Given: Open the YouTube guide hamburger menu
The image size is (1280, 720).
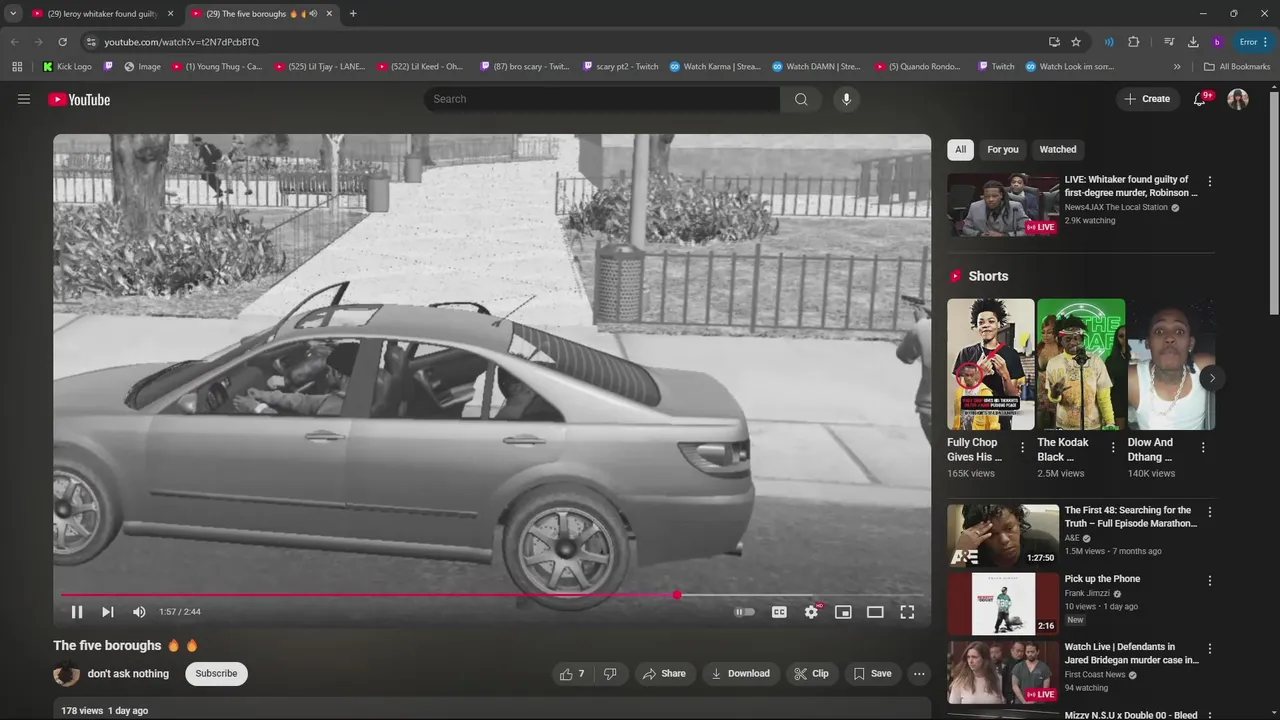Looking at the screenshot, I should 24,99.
